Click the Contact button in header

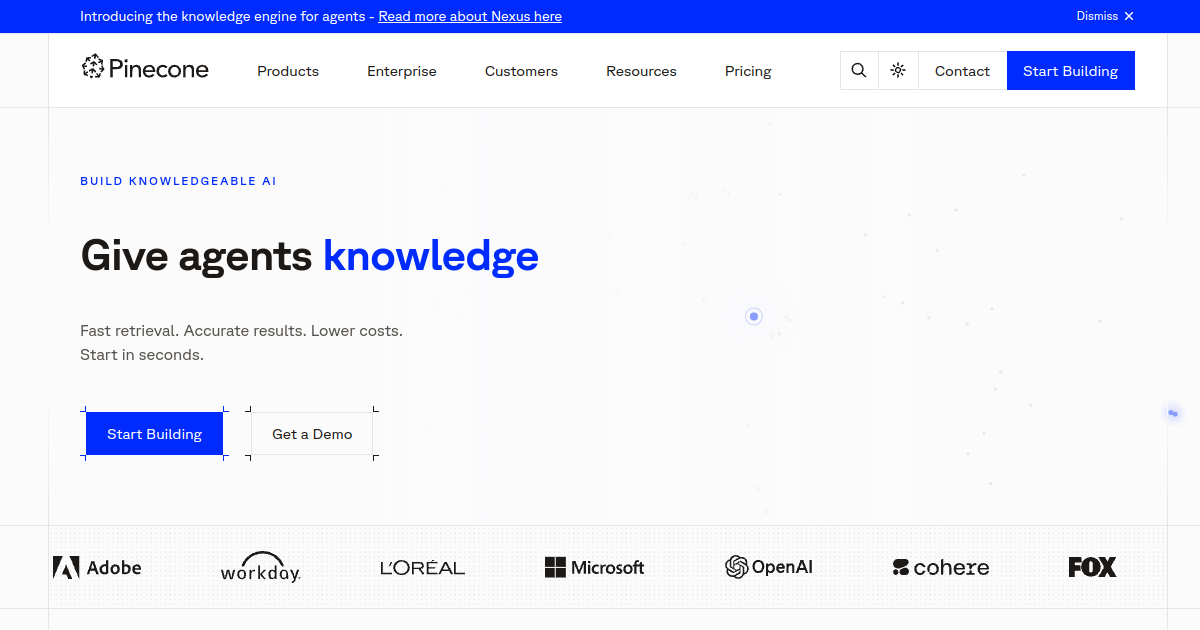pos(962,71)
